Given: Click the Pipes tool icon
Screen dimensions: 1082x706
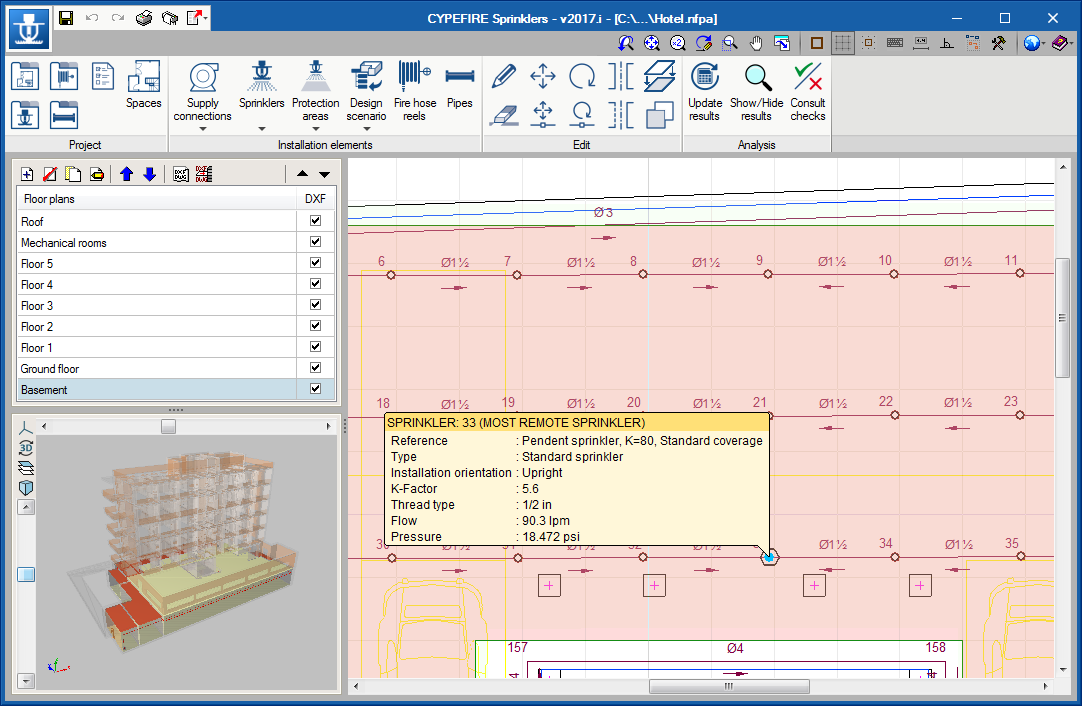Looking at the screenshot, I should pyautogui.click(x=459, y=78).
